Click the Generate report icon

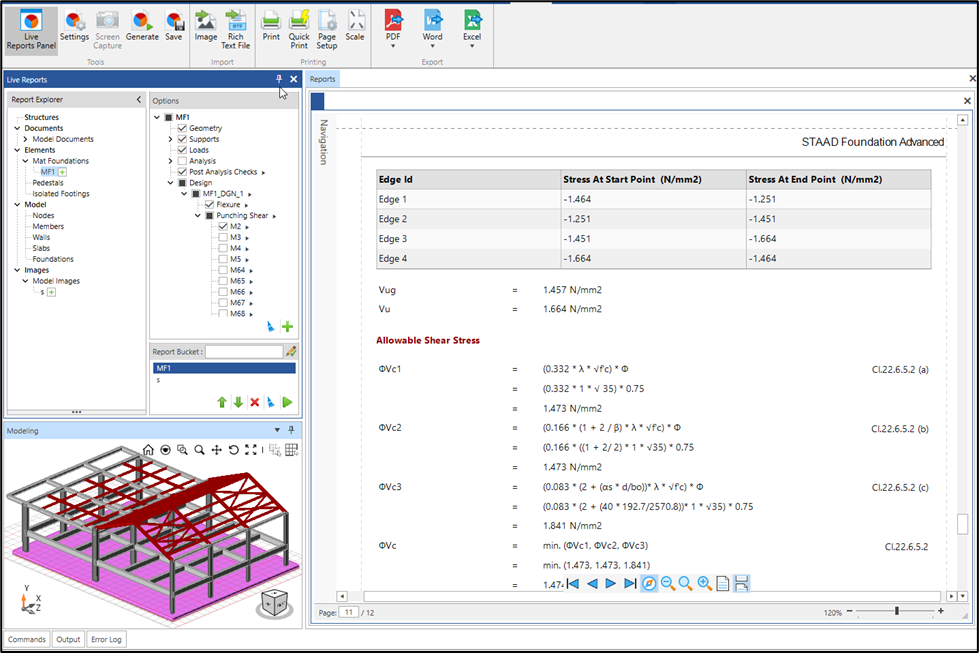point(142,26)
